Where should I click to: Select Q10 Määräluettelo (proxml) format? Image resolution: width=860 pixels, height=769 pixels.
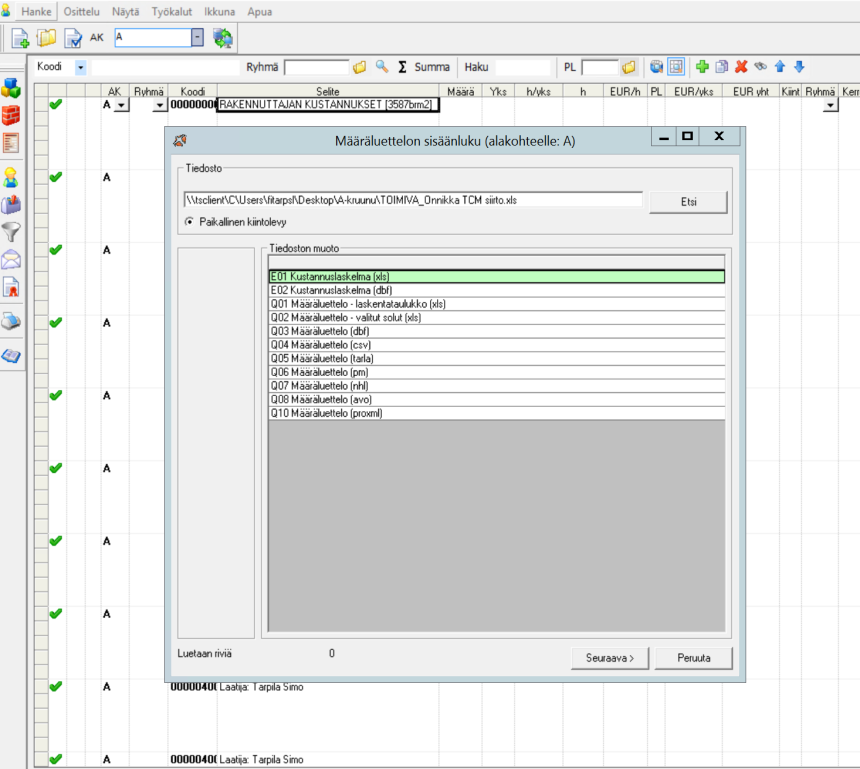pyautogui.click(x=496, y=414)
